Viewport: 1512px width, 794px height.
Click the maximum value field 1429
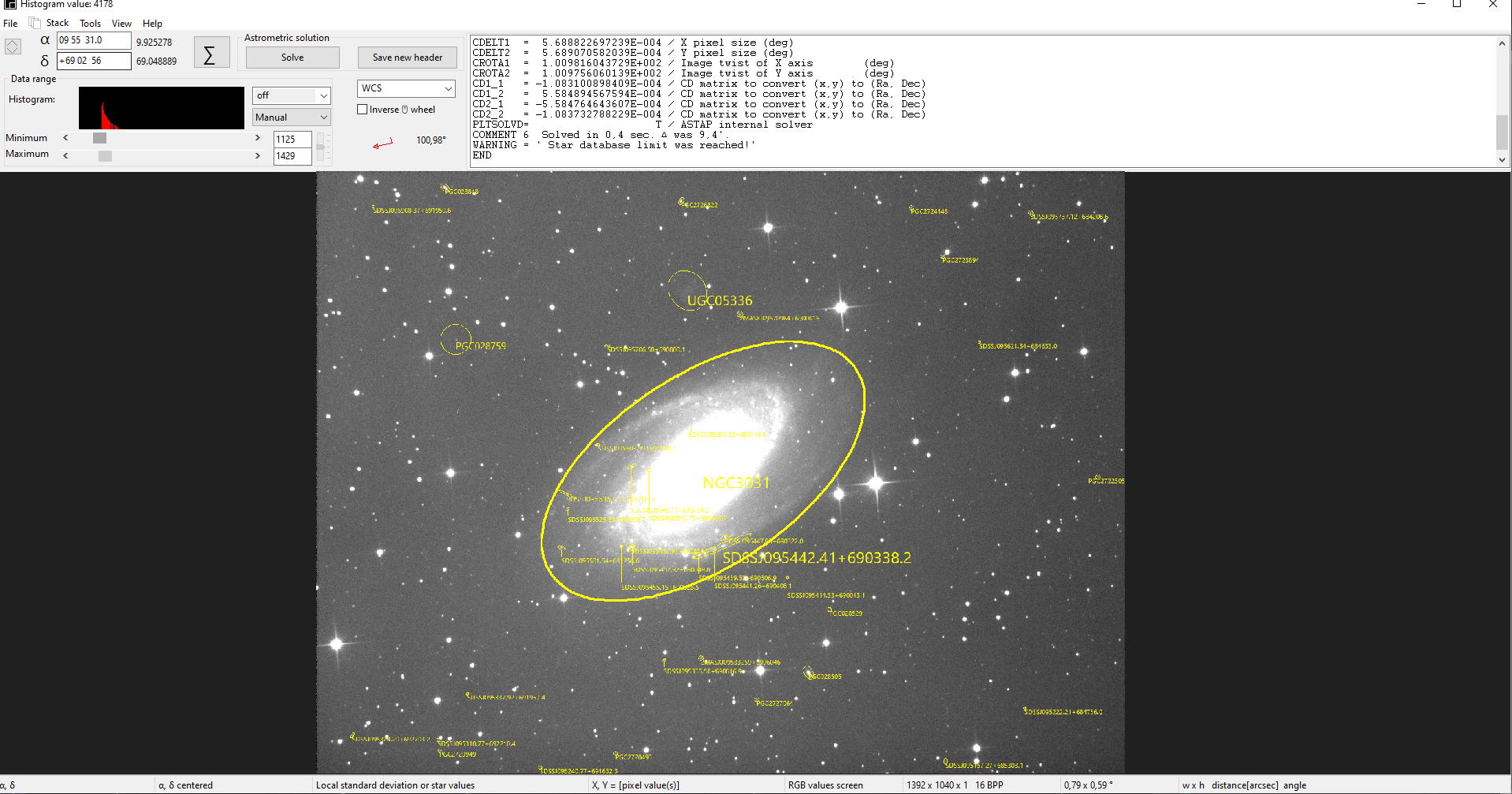pyautogui.click(x=292, y=156)
